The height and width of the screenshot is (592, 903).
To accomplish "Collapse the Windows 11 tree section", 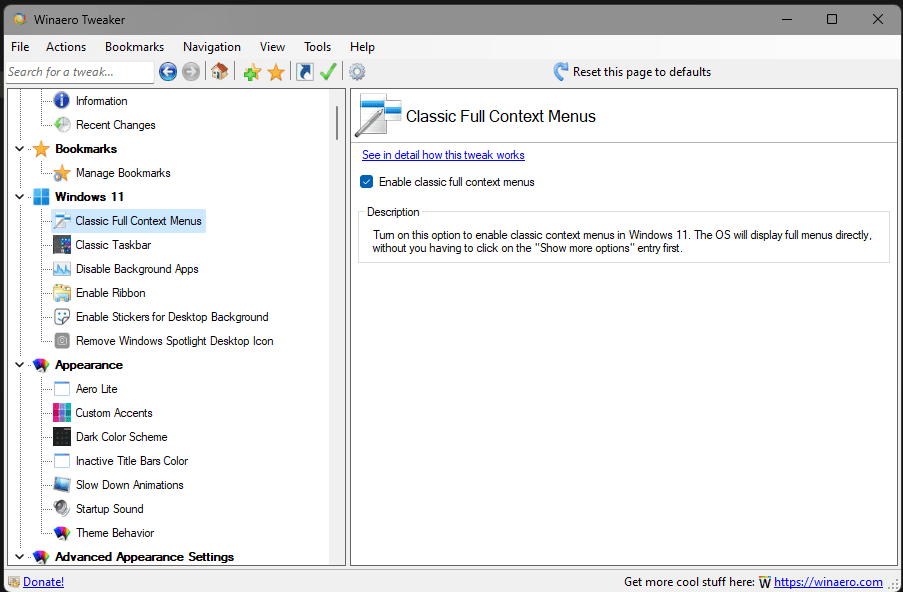I will (x=20, y=197).
